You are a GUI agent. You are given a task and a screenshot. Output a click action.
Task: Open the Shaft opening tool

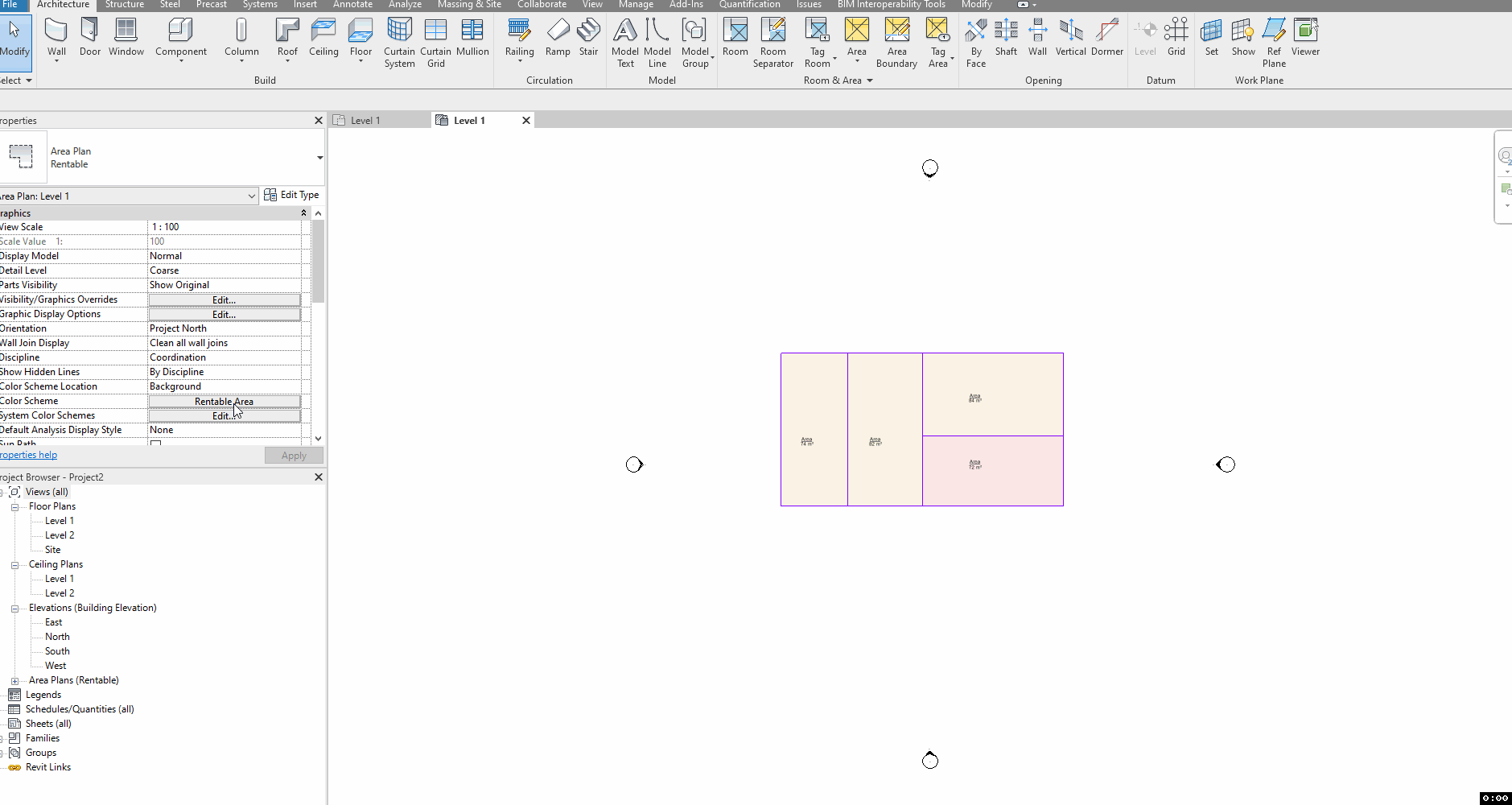1007,34
